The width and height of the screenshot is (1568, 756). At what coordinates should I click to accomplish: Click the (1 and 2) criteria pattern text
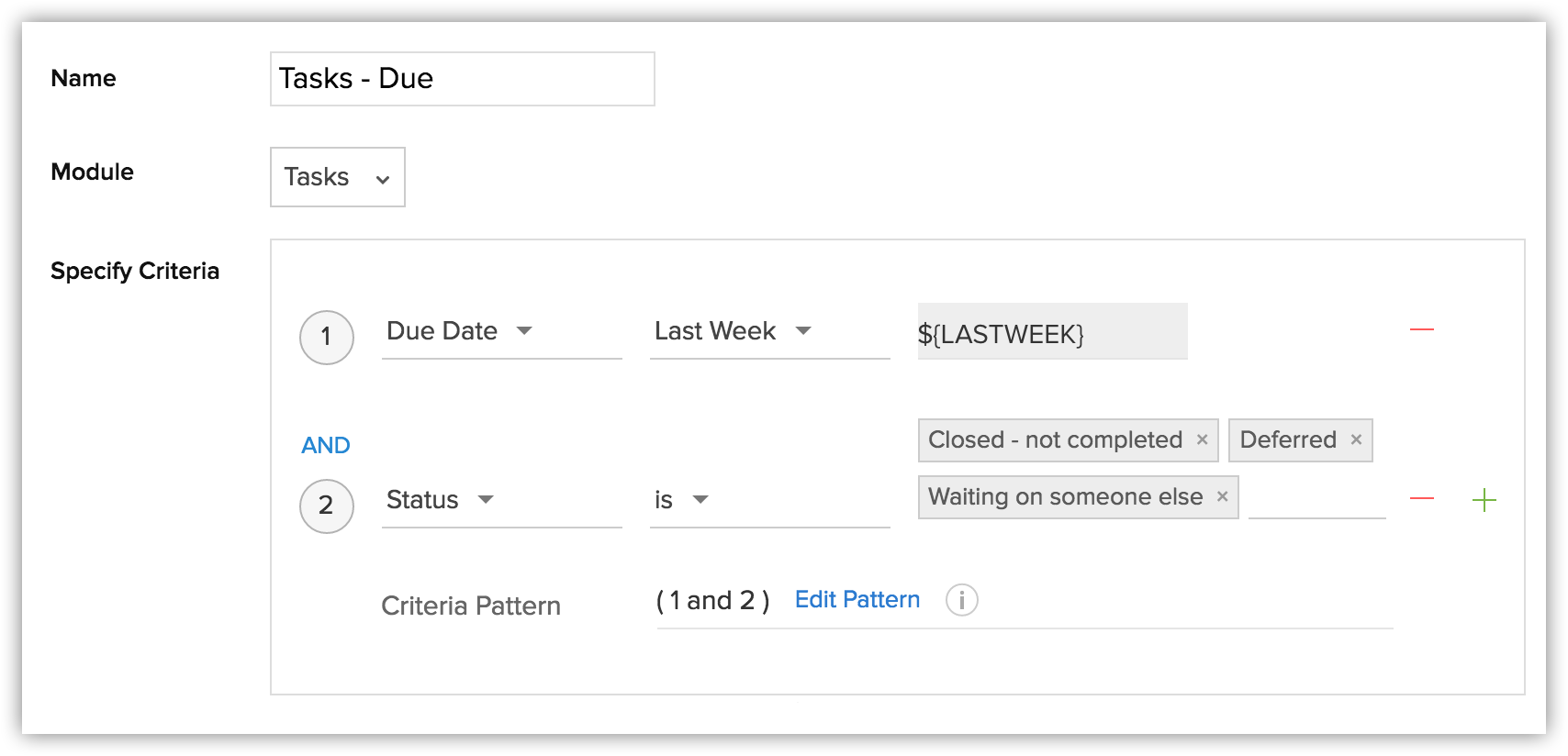(x=712, y=600)
